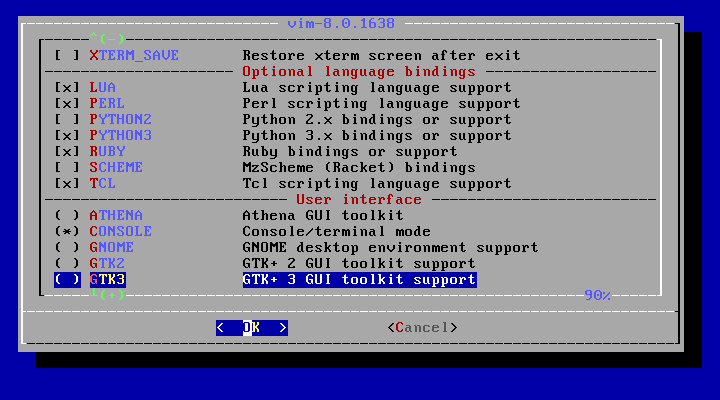
Task: Uncheck the RUBY bindings checkbox
Action: pyautogui.click(x=67, y=152)
